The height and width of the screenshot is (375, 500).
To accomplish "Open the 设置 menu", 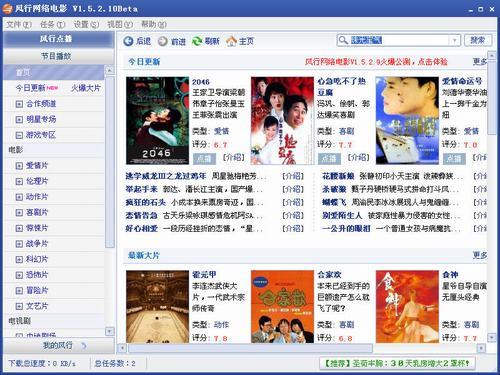I will (86, 24).
